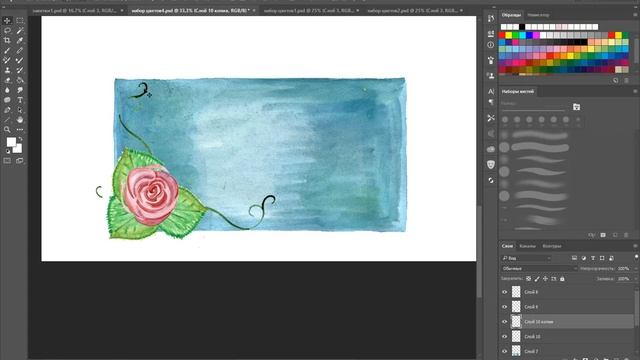Hide layer Слой 9
Viewport: 640px width, 360px height.
coord(504,307)
